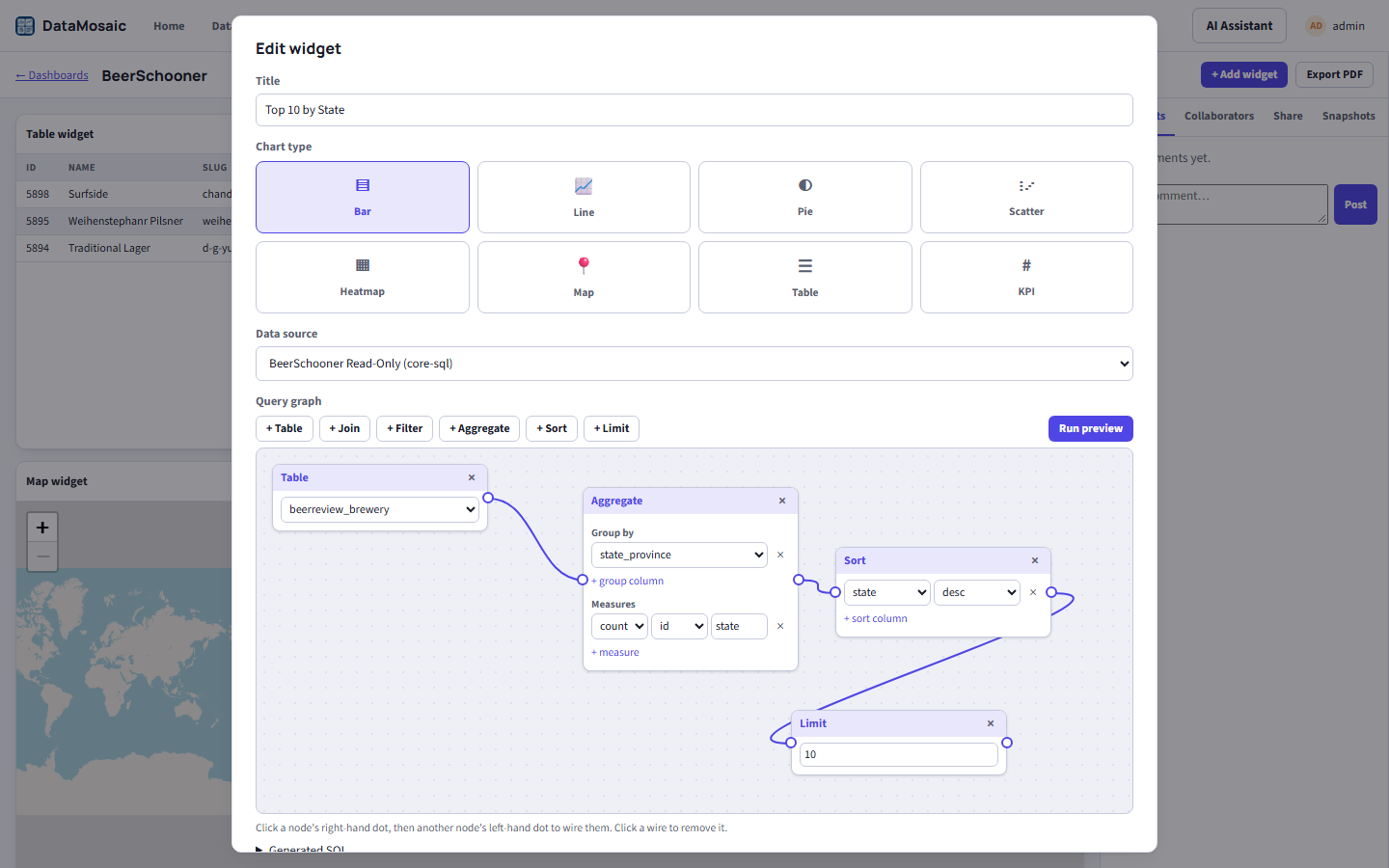Switch to the Snapshots tab
The image size is (1389, 868).
[1348, 116]
